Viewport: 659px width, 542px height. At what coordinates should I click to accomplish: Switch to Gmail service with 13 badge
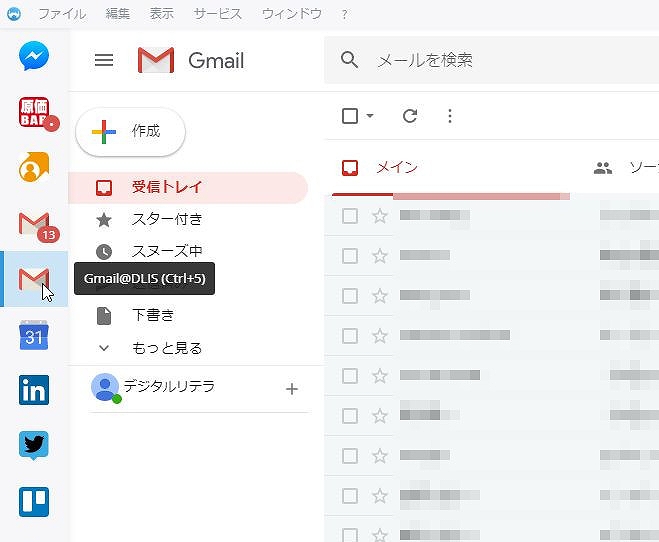(34, 223)
